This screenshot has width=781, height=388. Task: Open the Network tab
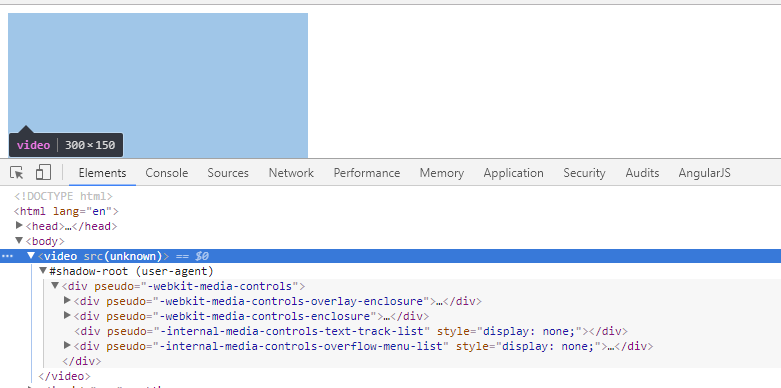click(x=291, y=173)
